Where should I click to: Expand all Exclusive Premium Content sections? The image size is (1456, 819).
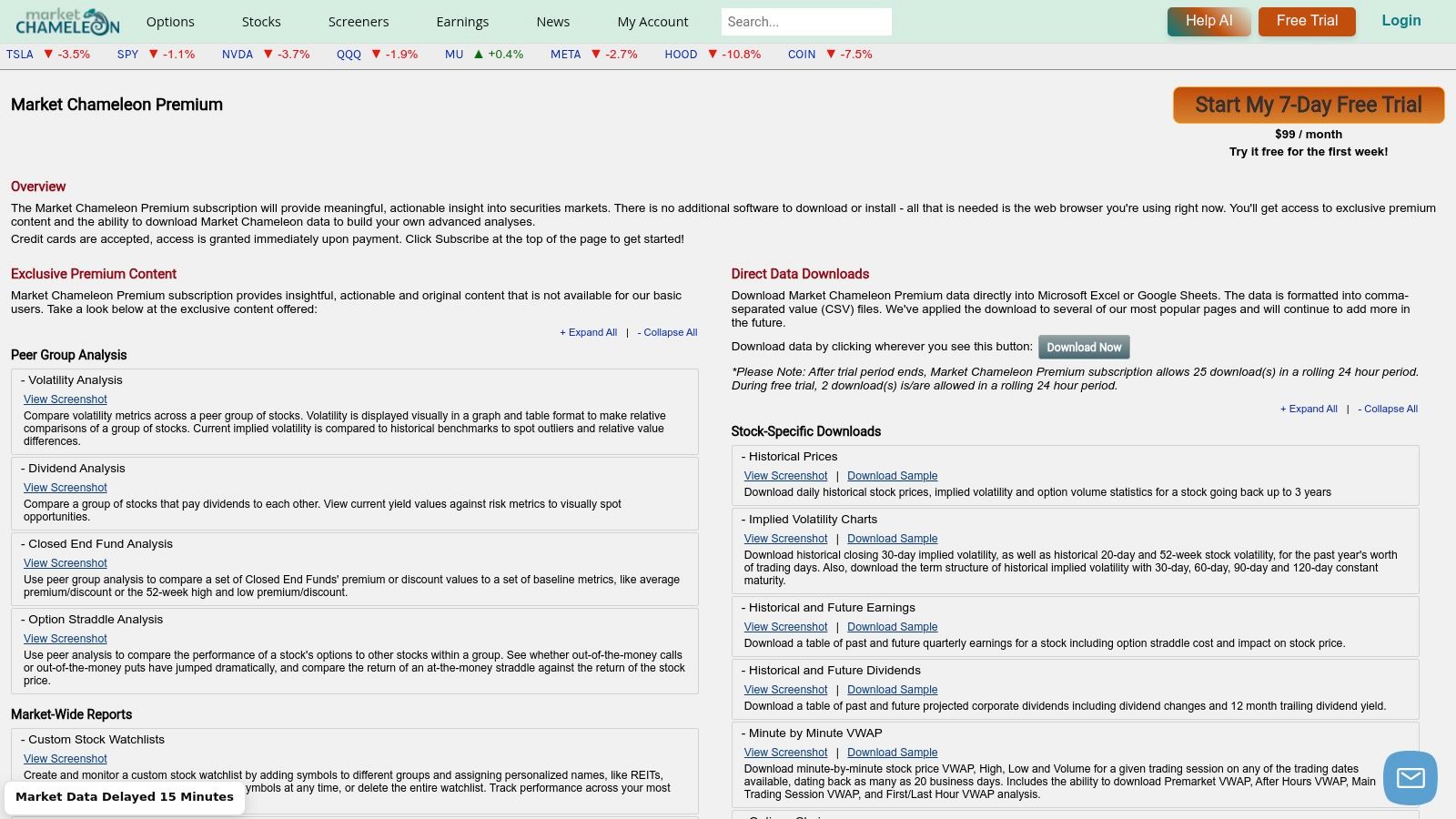coord(588,333)
